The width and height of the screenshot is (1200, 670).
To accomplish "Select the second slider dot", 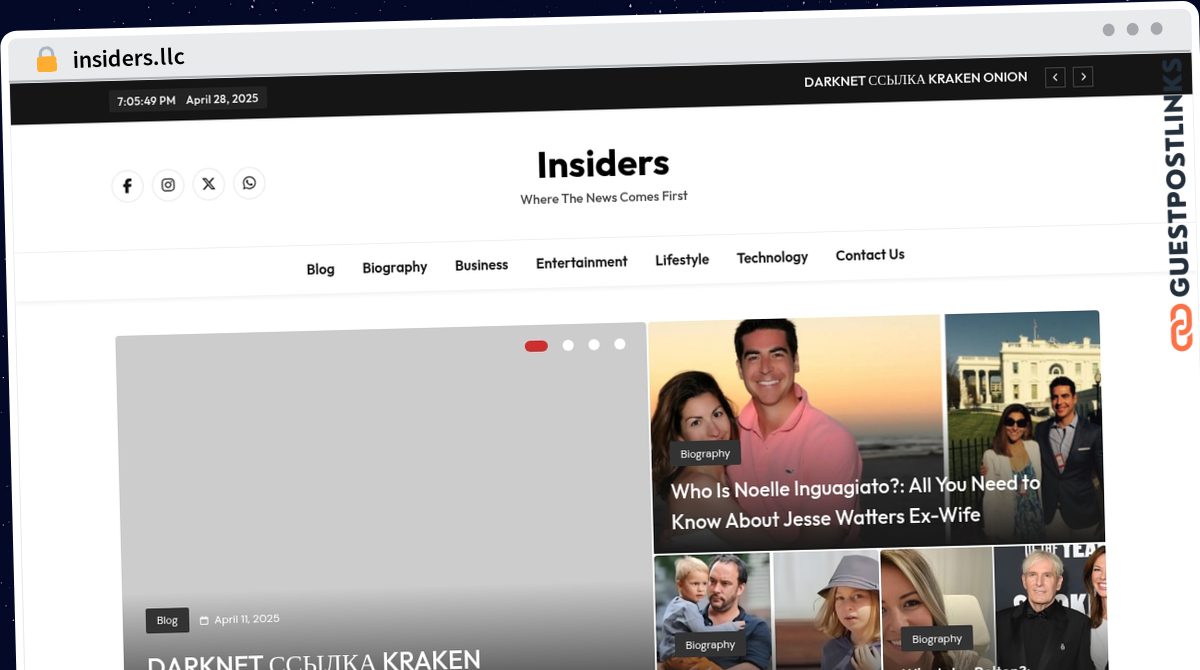I will pos(568,345).
